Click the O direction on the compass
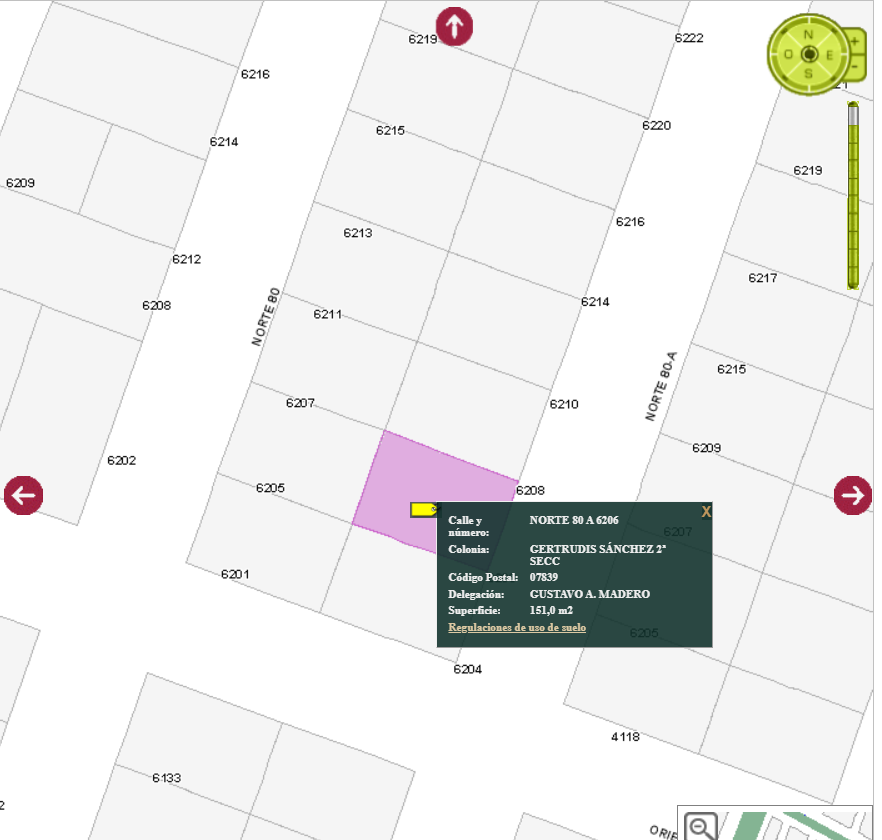This screenshot has height=840, width=882. pyautogui.click(x=788, y=54)
